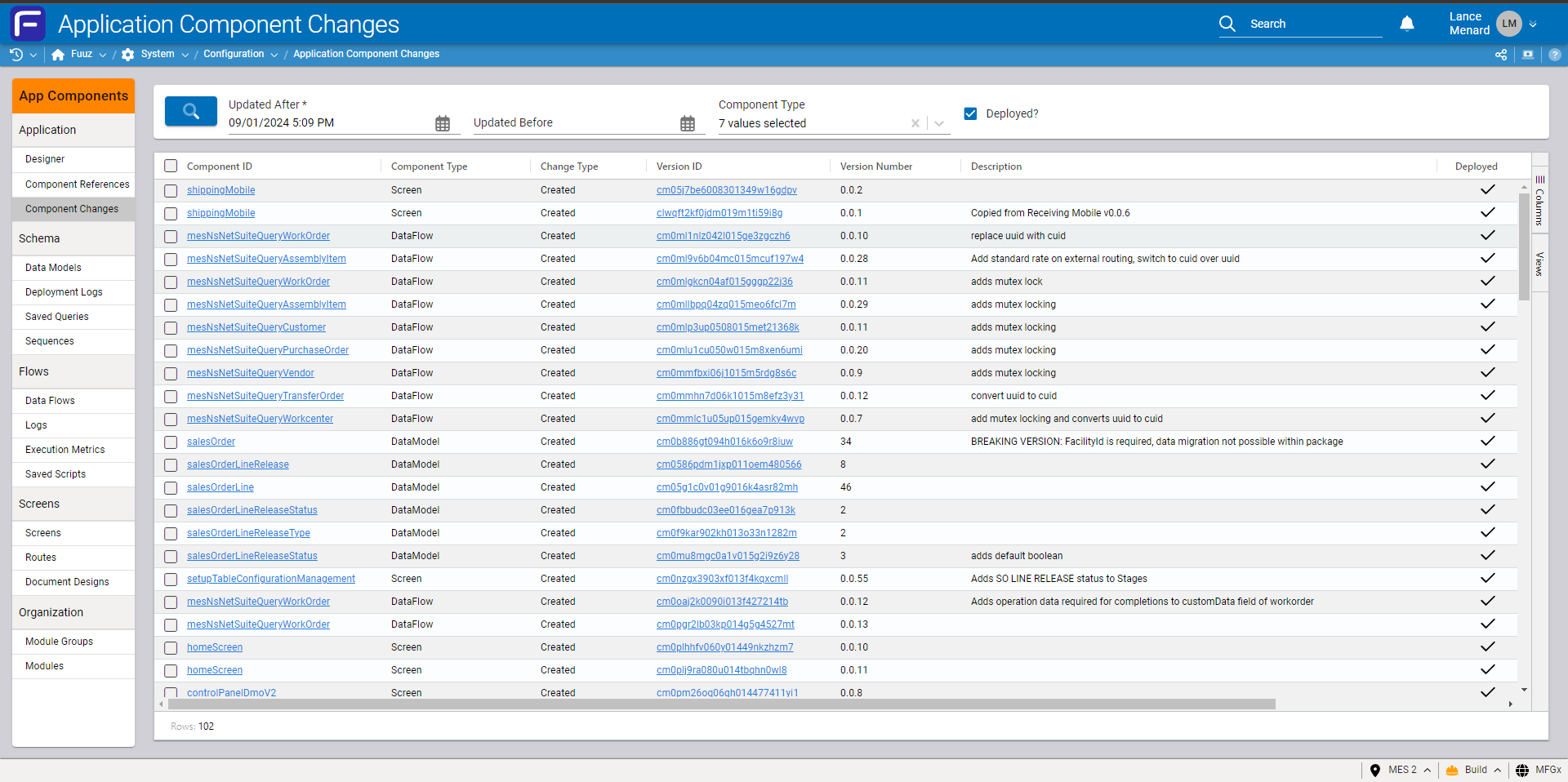Clear the Component Type selected values

pyautogui.click(x=915, y=123)
